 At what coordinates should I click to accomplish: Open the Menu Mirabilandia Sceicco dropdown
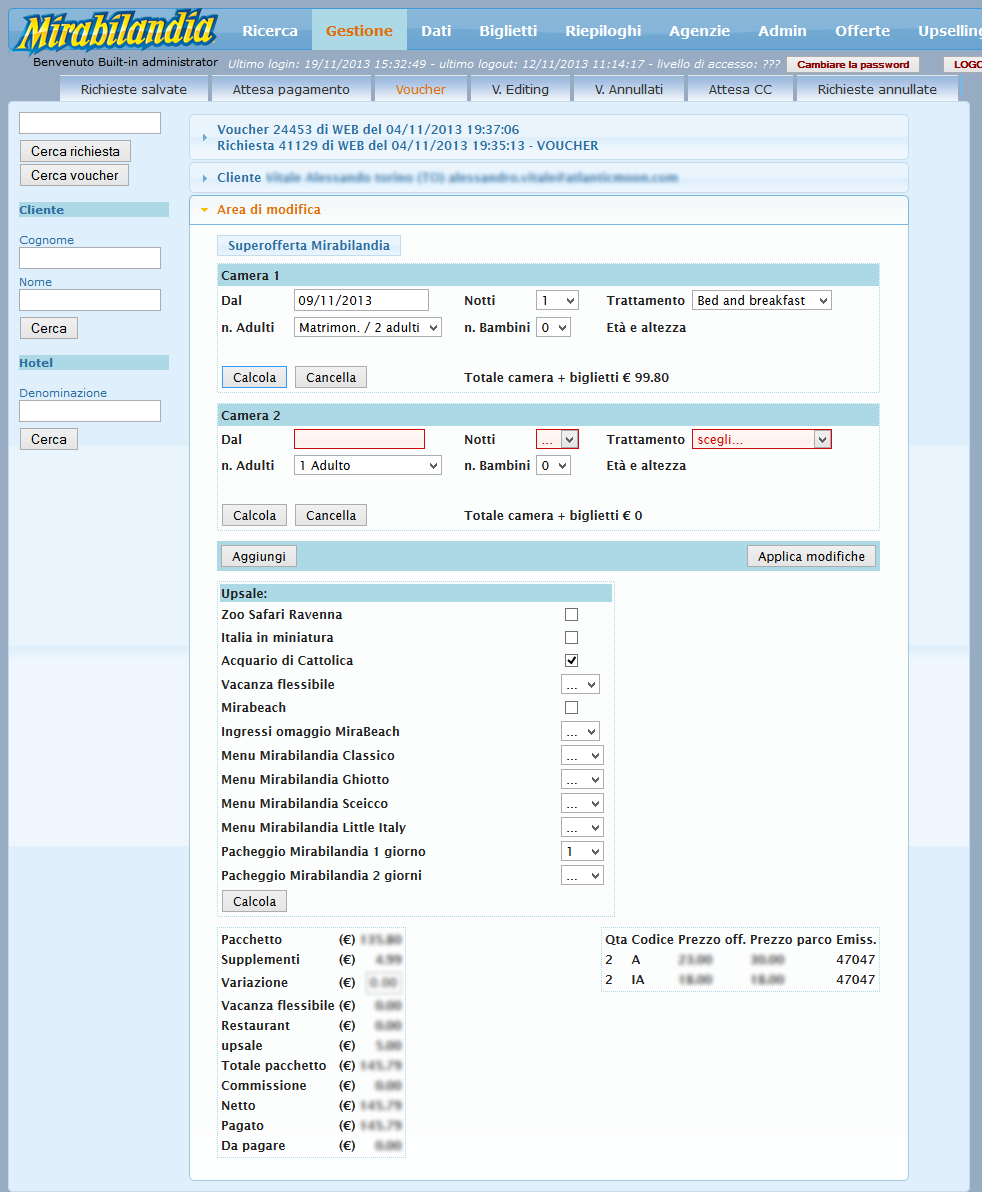tap(582, 804)
